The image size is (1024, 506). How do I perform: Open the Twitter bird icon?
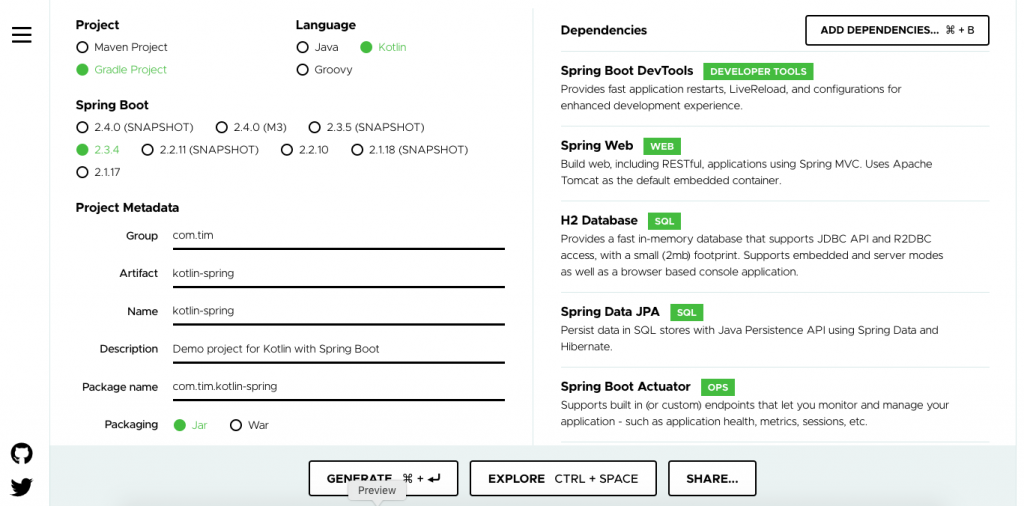pyautogui.click(x=22, y=487)
